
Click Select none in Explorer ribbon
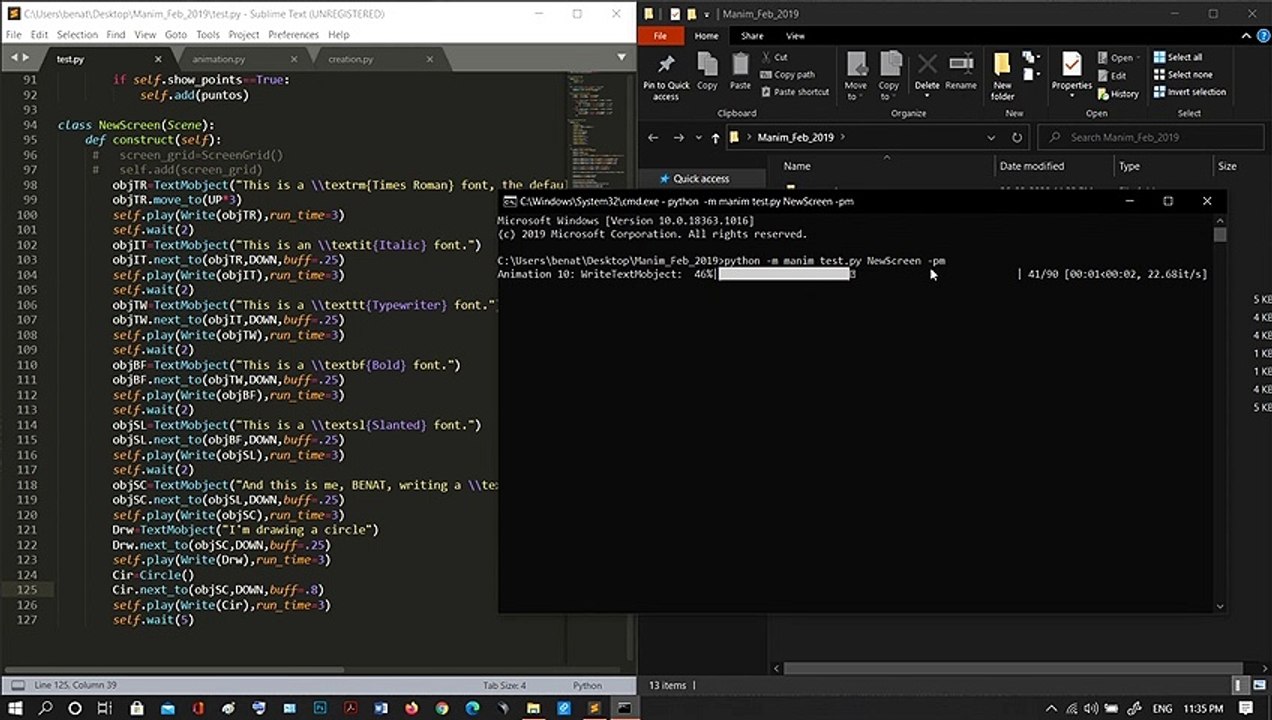coord(1182,74)
